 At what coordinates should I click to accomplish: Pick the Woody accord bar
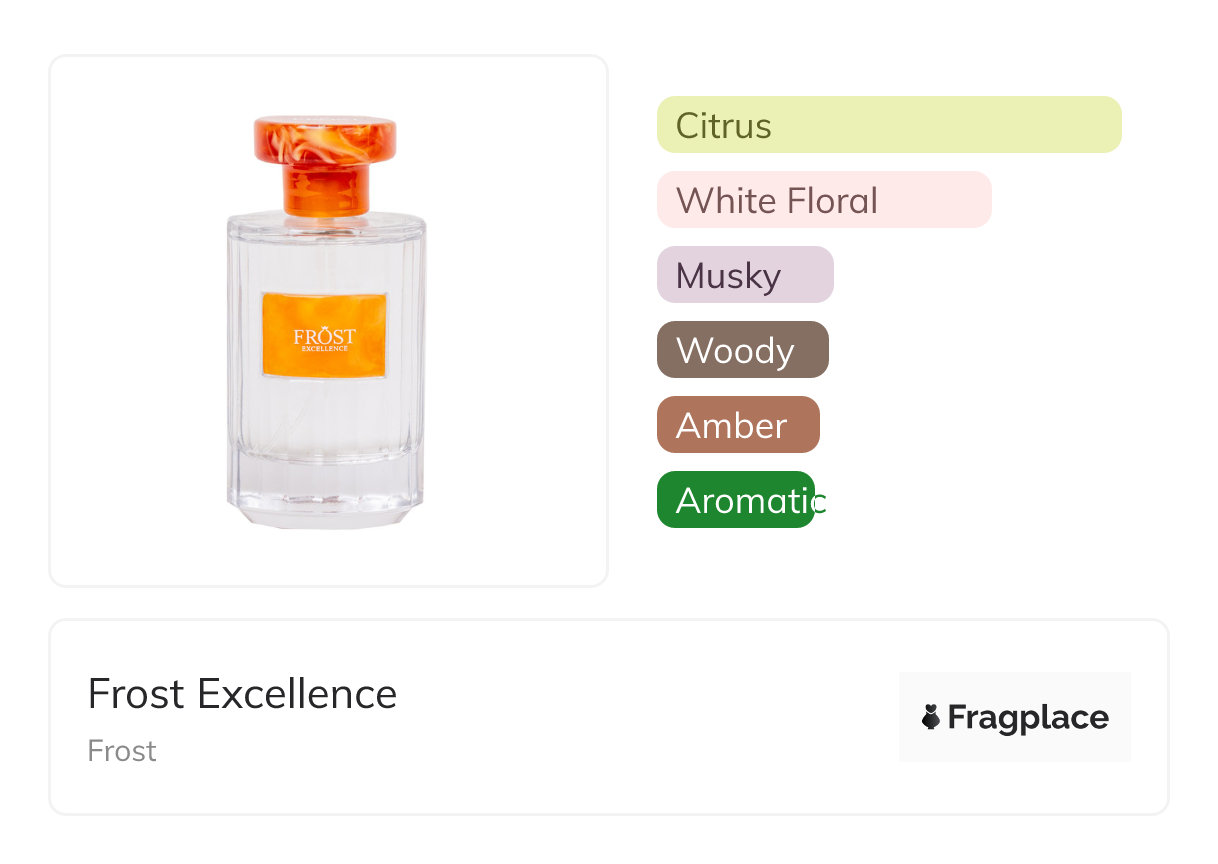click(x=742, y=350)
